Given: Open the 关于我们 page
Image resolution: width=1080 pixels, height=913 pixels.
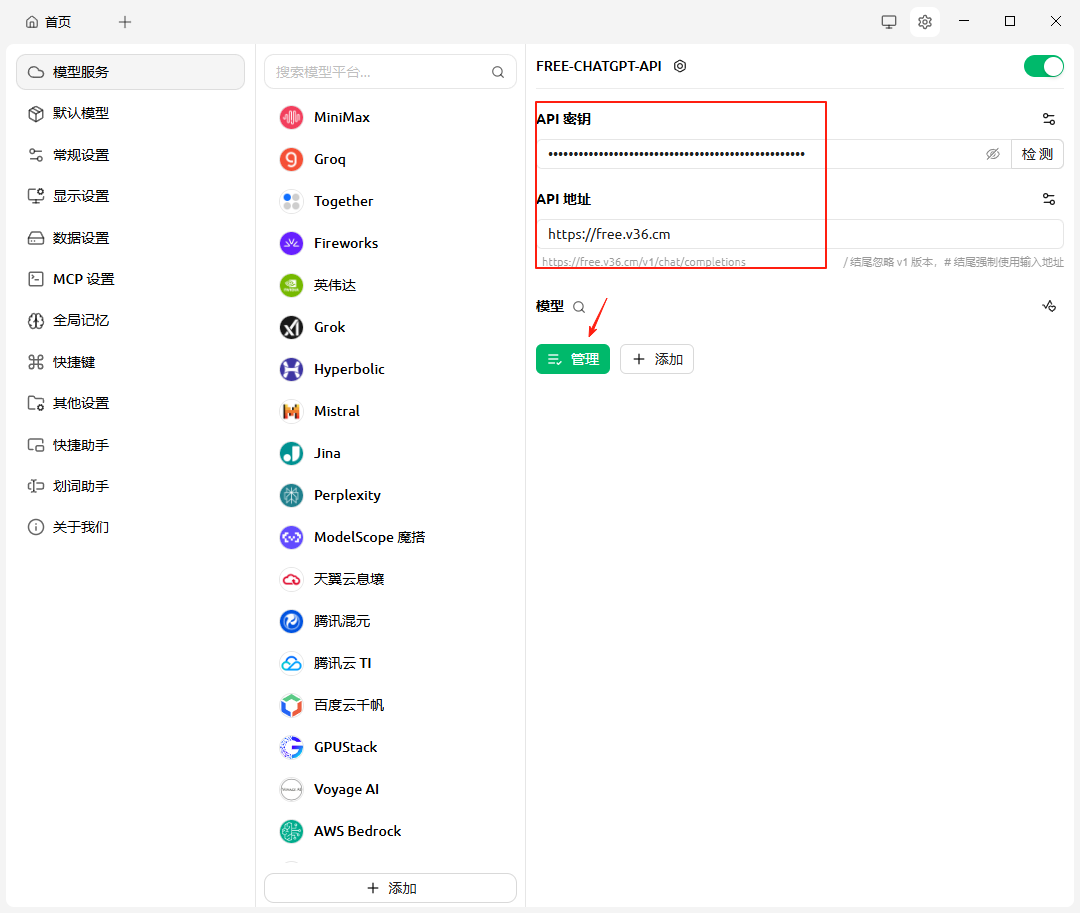Looking at the screenshot, I should tap(130, 527).
